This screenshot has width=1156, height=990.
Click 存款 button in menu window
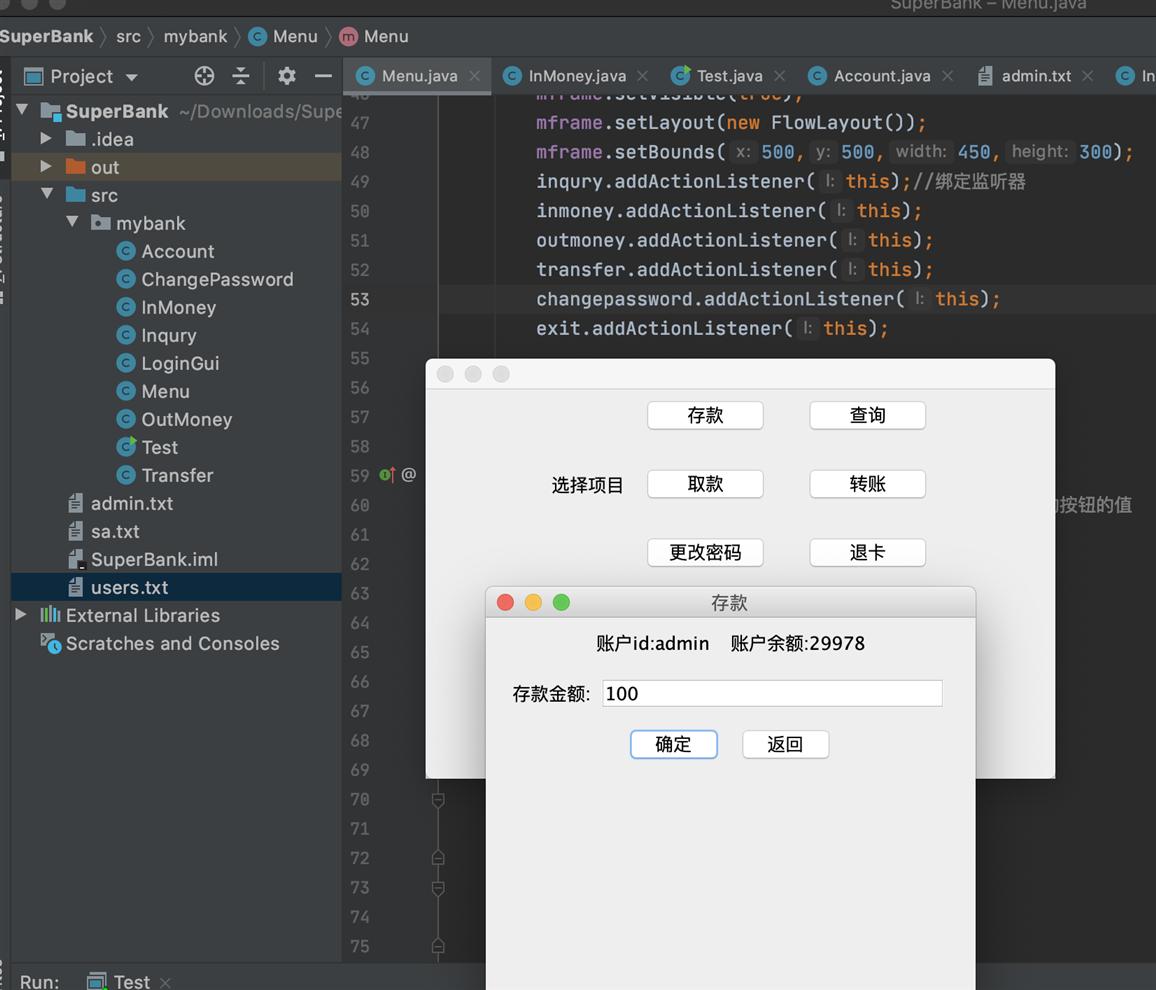click(x=705, y=415)
